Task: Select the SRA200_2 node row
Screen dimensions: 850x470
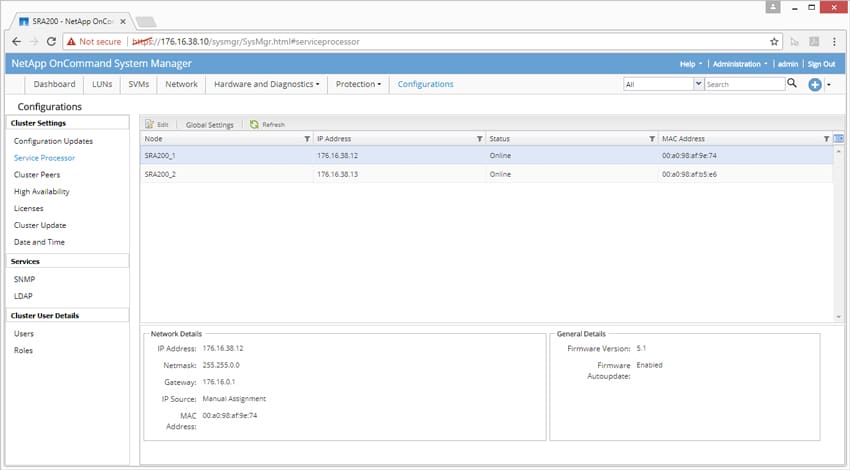Action: (x=486, y=174)
